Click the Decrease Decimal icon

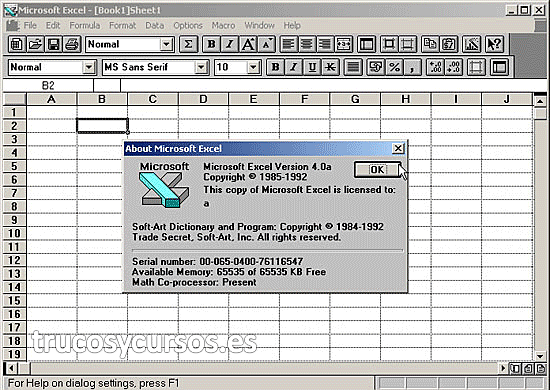pos(454,67)
